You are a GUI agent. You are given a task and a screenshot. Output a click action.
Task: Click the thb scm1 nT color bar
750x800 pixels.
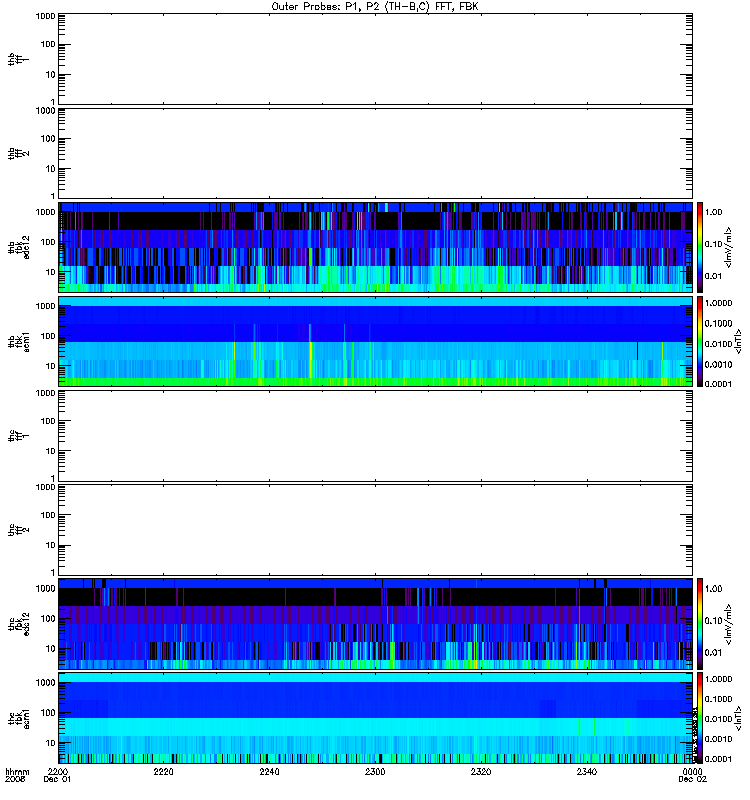coord(700,341)
